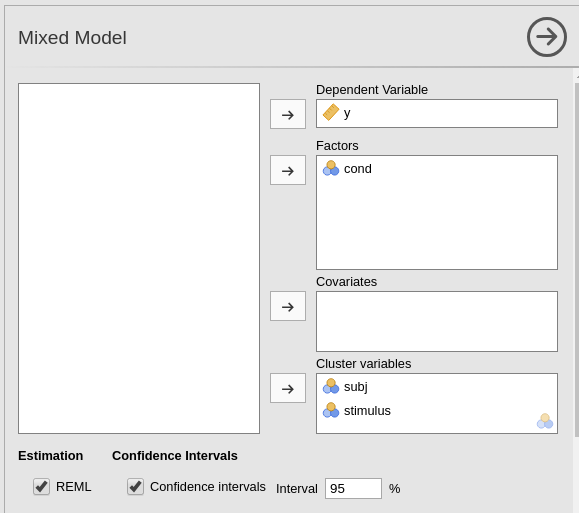Click the Interval percentage field
This screenshot has height=513, width=579.
click(353, 488)
